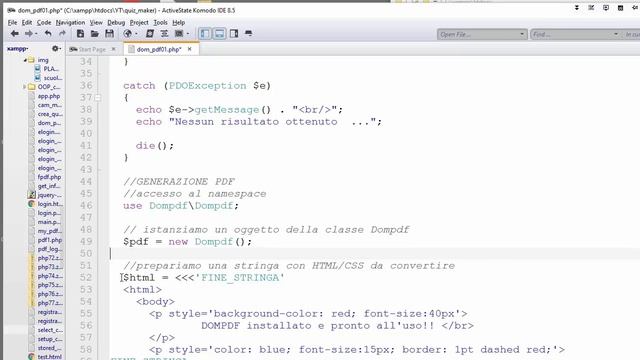Open the Help menu
Image resolution: width=640 pixels, height=360 pixels.
(178, 22)
